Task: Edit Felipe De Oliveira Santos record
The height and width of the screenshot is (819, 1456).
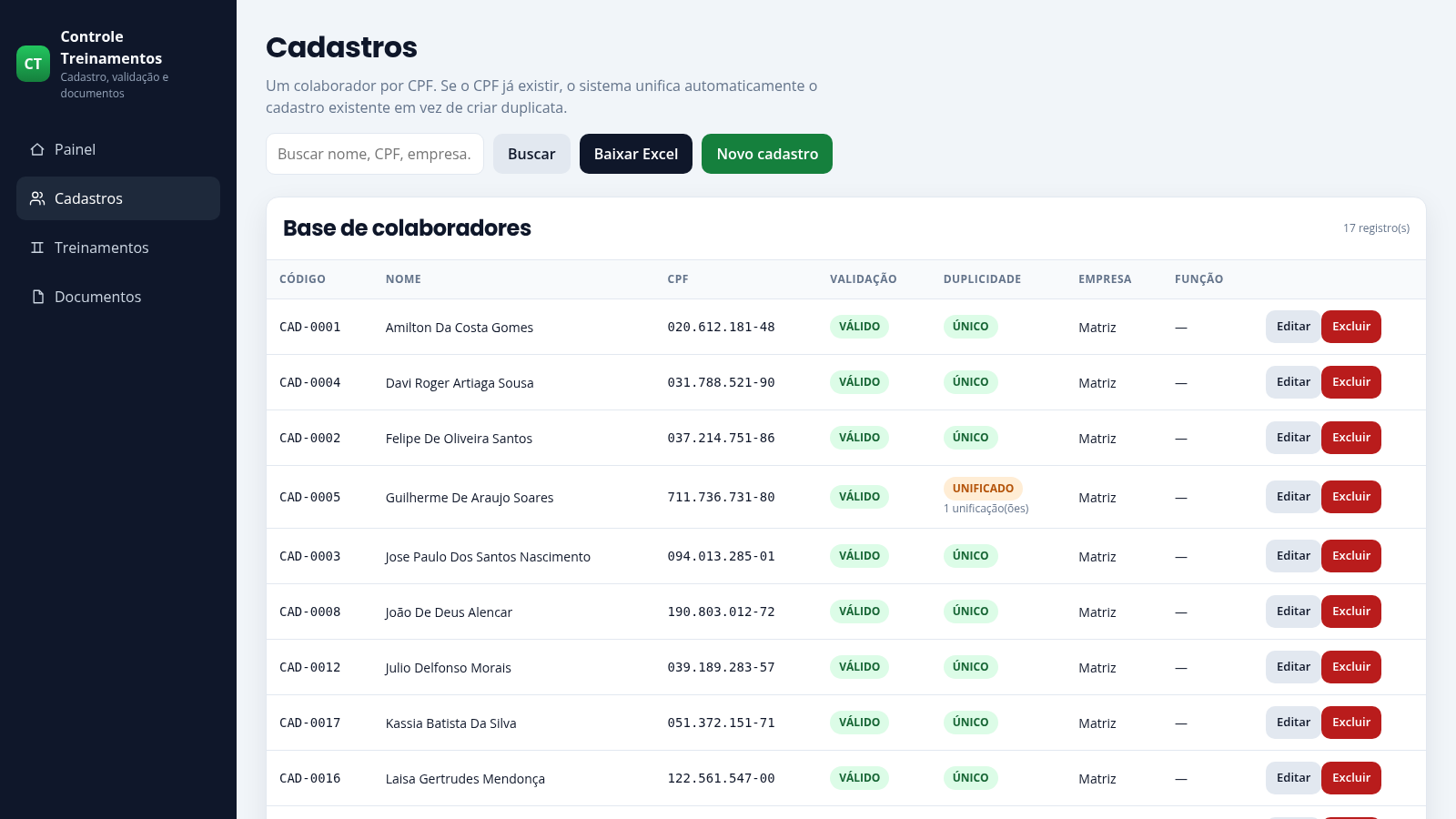Action: pos(1293,438)
